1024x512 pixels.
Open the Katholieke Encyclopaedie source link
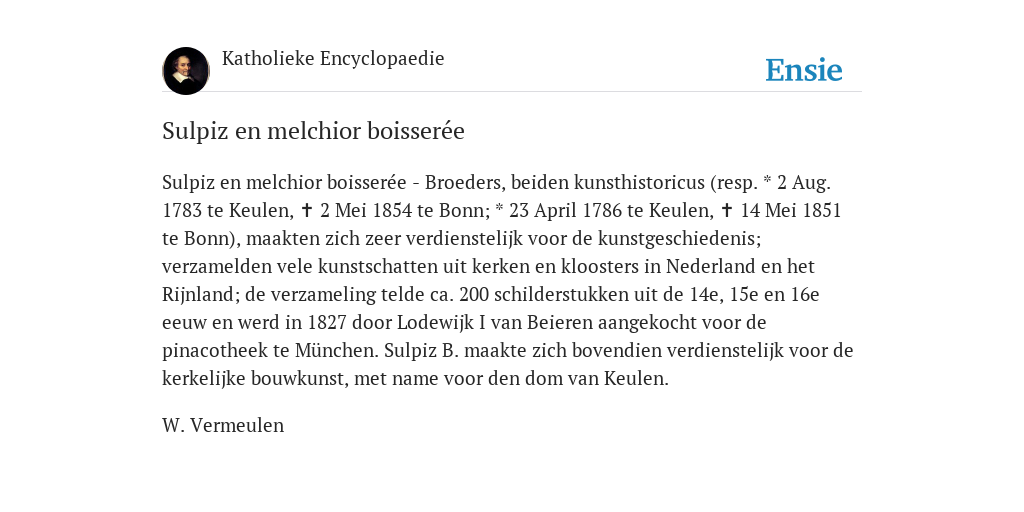(x=333, y=59)
